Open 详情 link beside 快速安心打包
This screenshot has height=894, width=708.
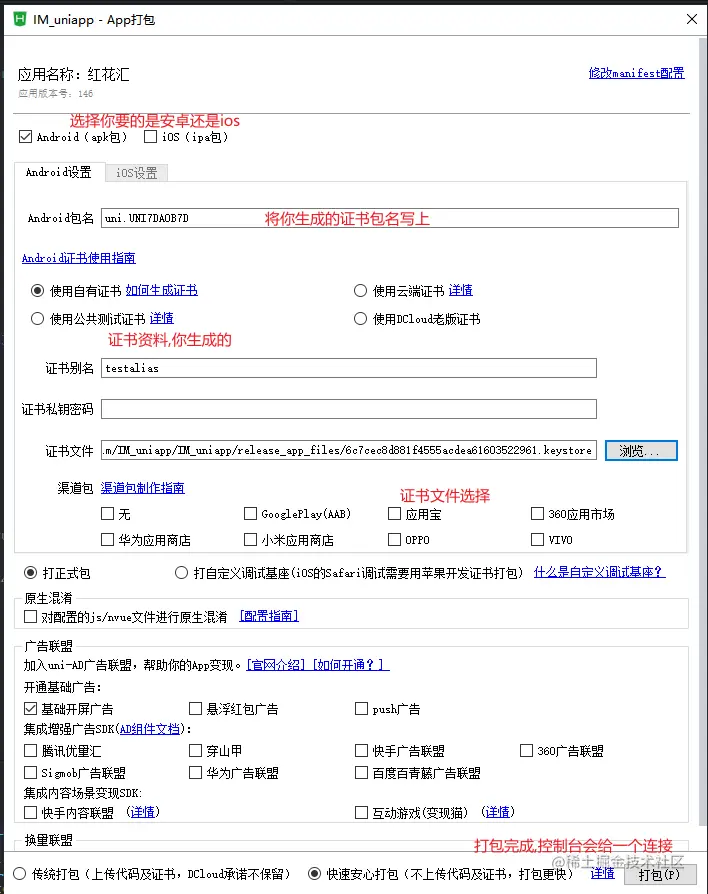[x=602, y=873]
